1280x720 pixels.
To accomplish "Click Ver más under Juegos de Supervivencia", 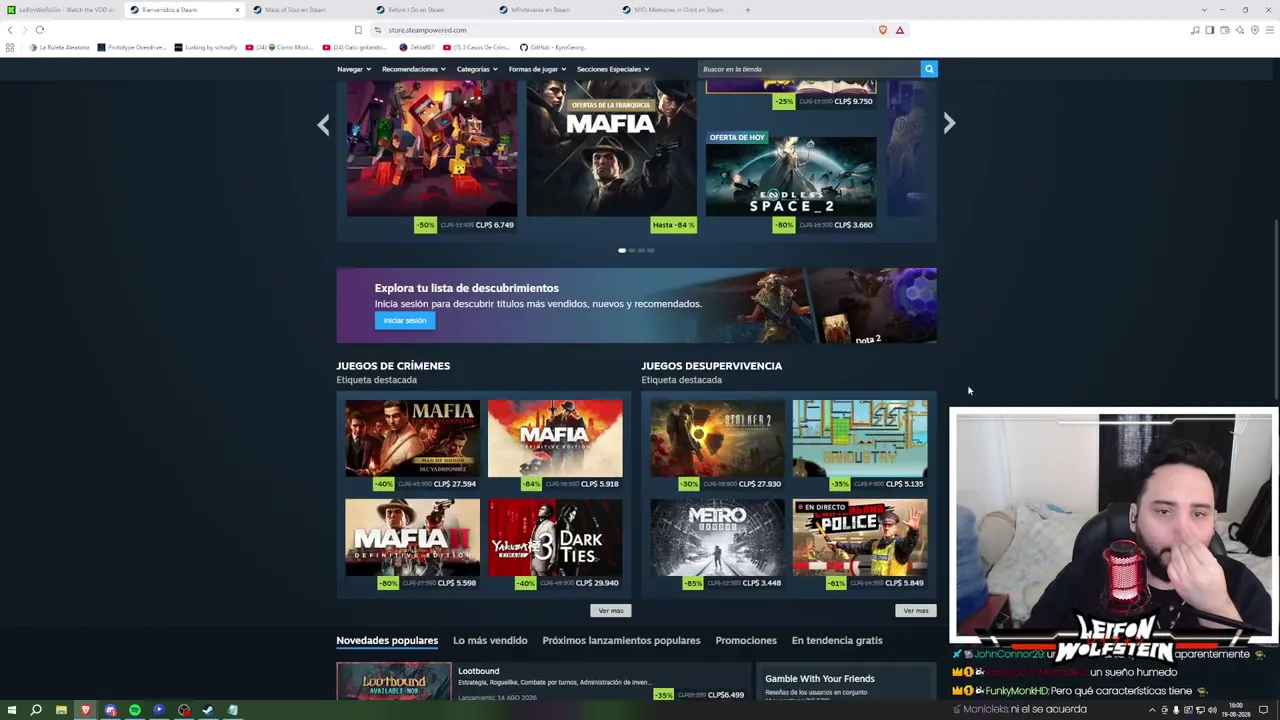I will [x=916, y=610].
